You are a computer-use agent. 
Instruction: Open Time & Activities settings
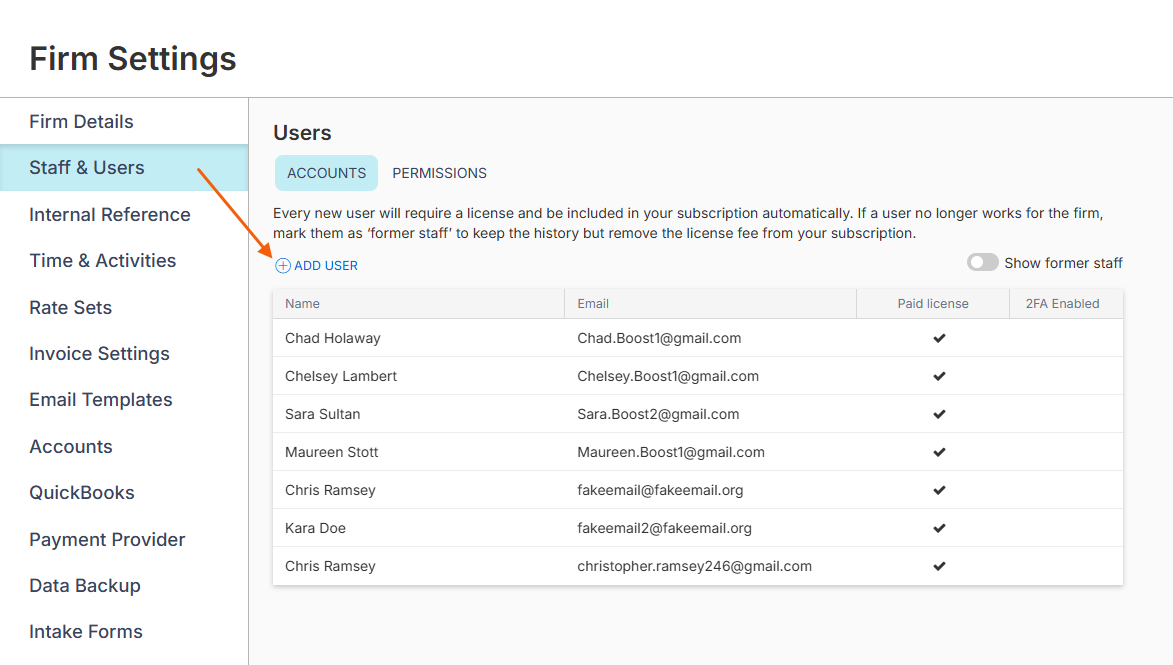pyautogui.click(x=102, y=260)
